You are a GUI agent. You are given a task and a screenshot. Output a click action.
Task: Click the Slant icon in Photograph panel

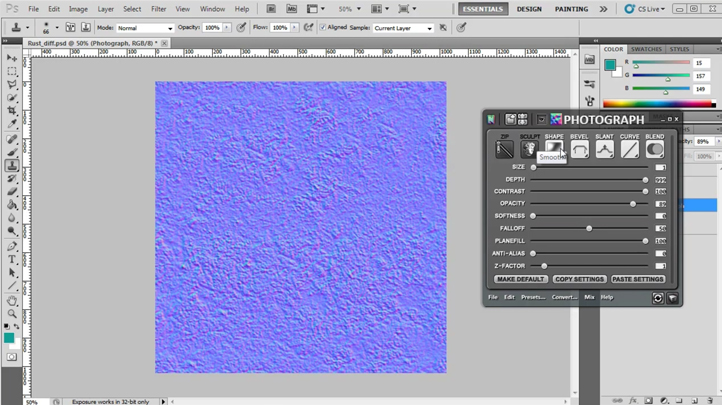[604, 150]
